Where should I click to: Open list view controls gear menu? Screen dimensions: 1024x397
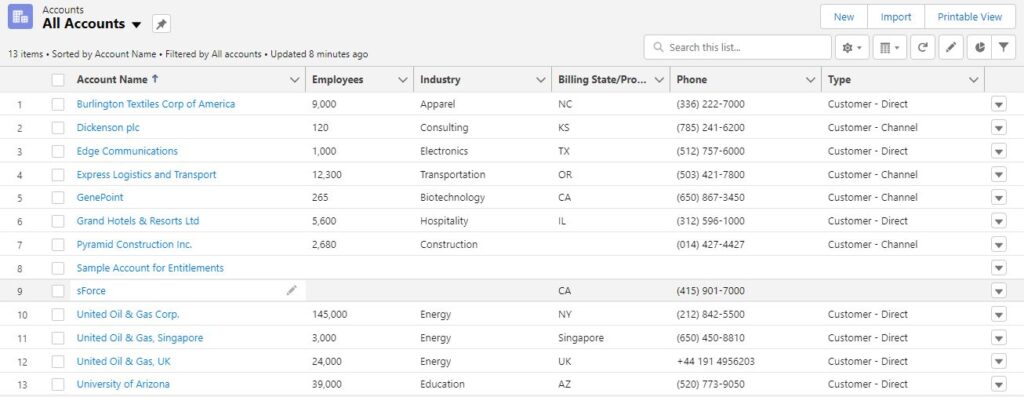pyautogui.click(x=852, y=48)
